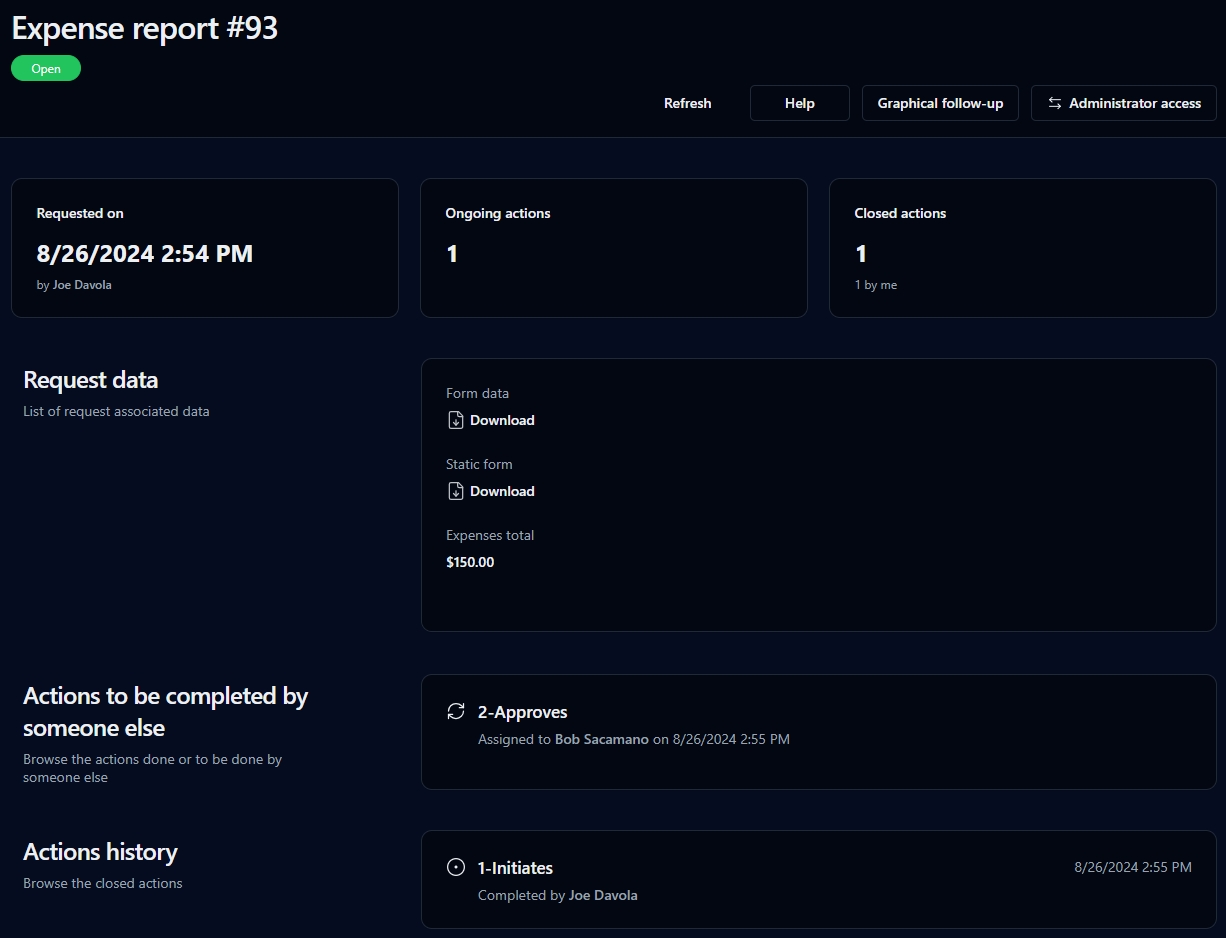The image size is (1226, 938).
Task: Open the Help page
Action: (799, 103)
